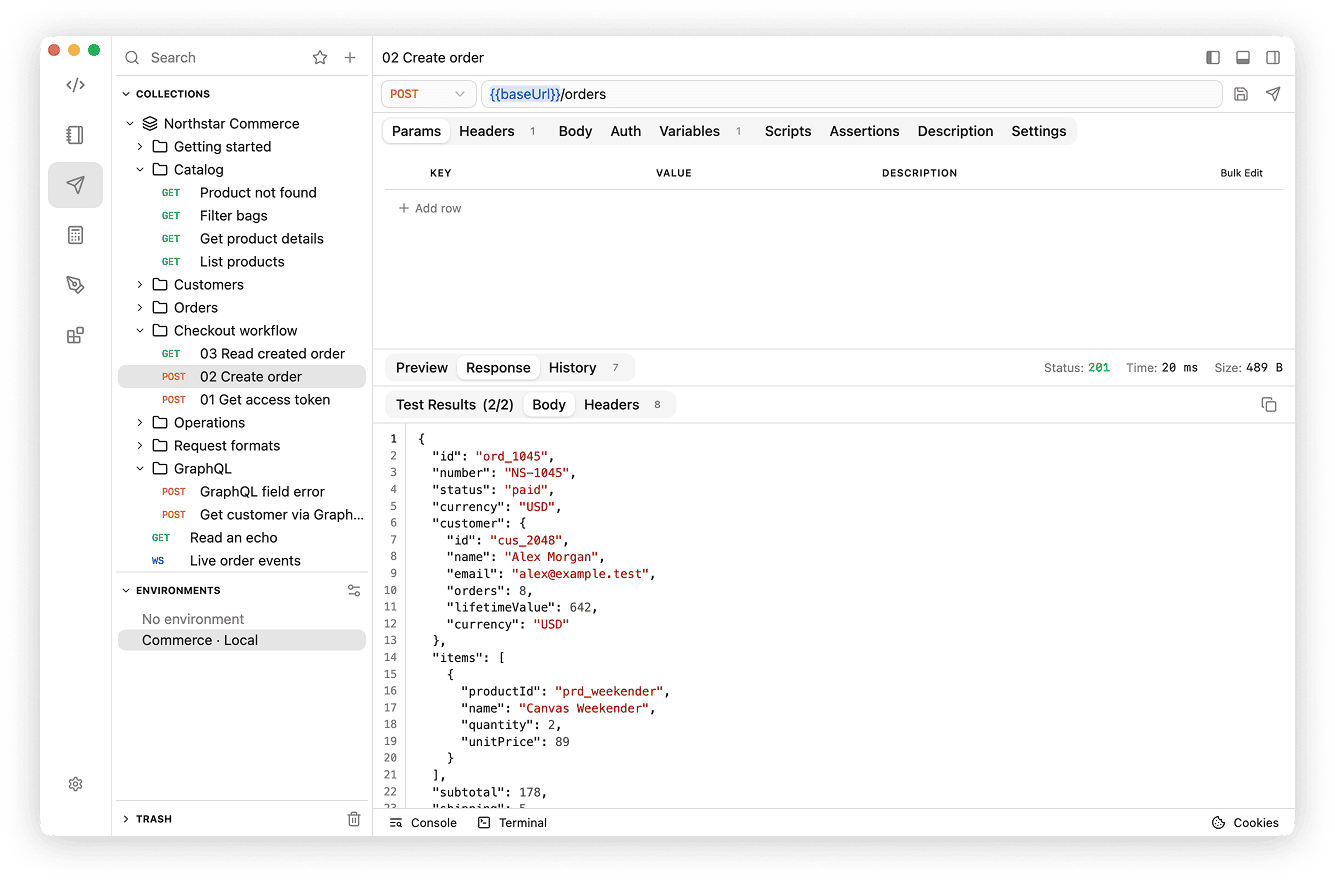Image resolution: width=1335 pixels, height=880 pixels.
Task: Open the POST method dropdown
Action: (428, 94)
